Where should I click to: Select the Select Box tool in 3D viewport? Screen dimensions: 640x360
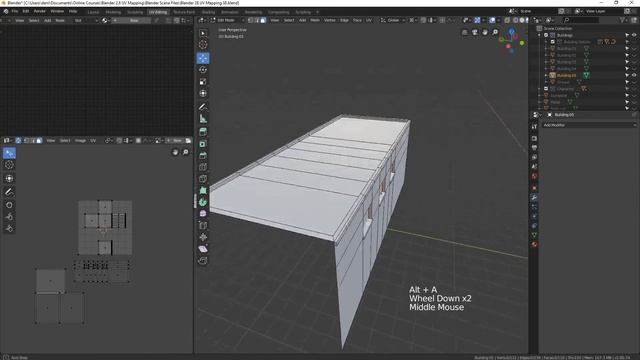(203, 33)
